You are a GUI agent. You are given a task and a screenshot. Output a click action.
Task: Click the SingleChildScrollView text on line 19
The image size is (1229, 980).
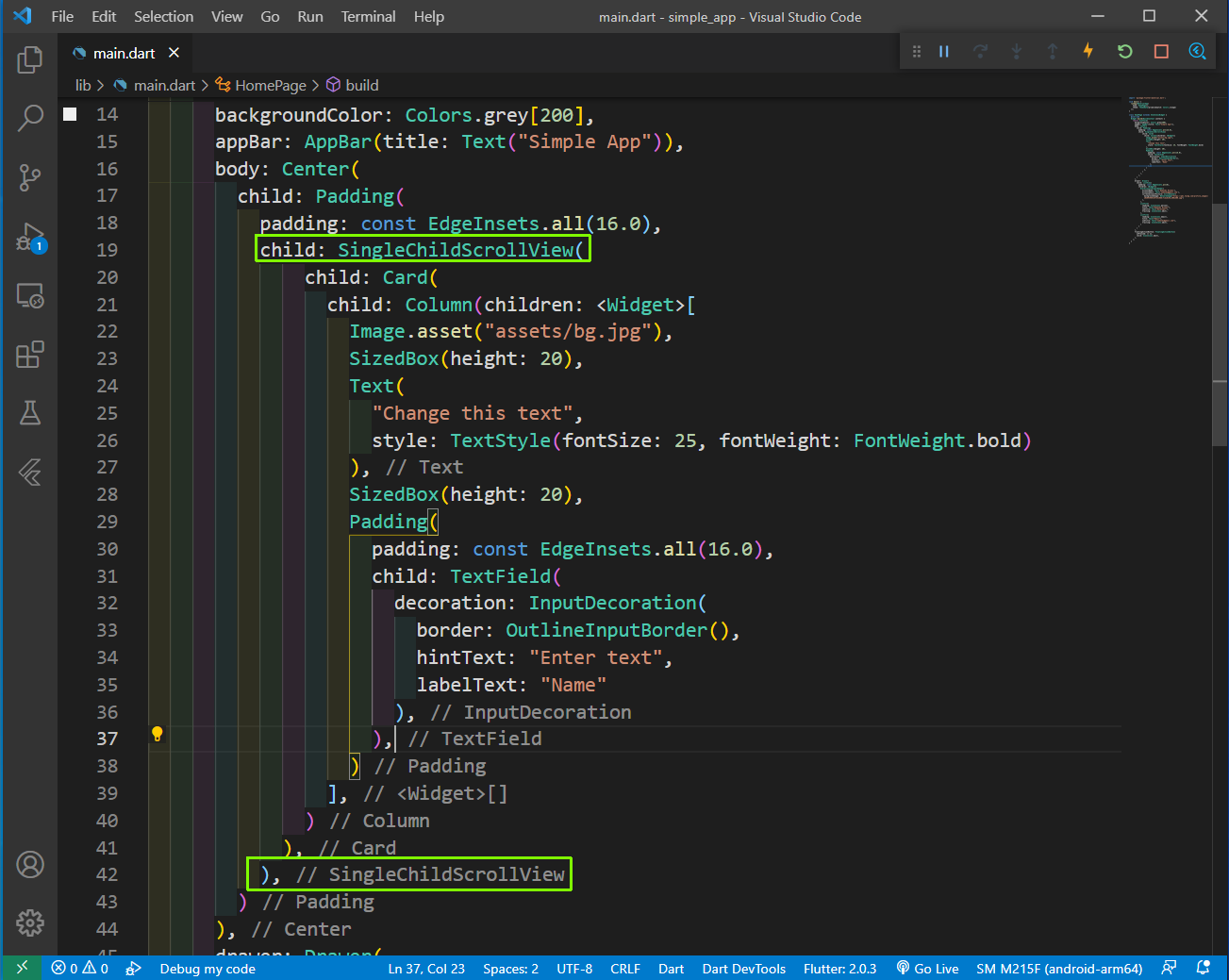(x=456, y=250)
